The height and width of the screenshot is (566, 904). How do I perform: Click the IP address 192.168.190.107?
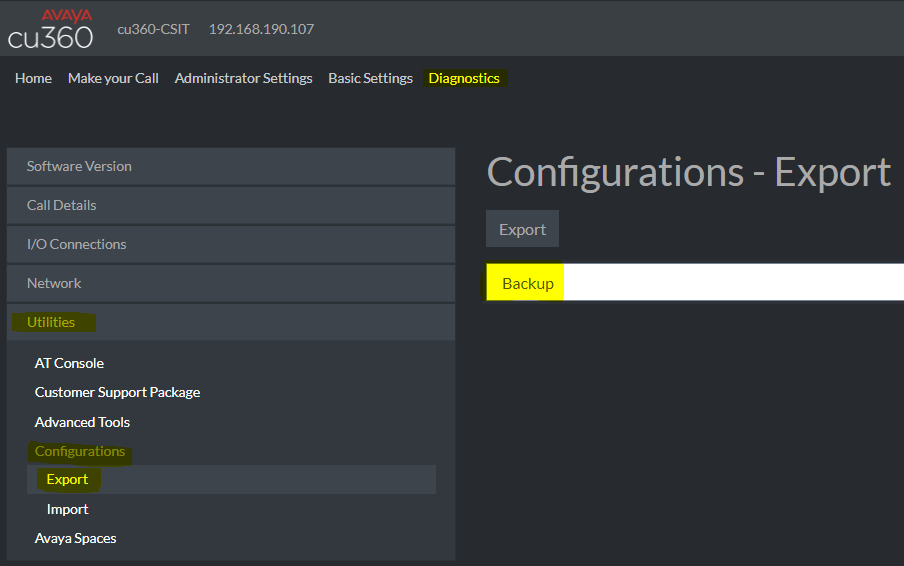261,29
